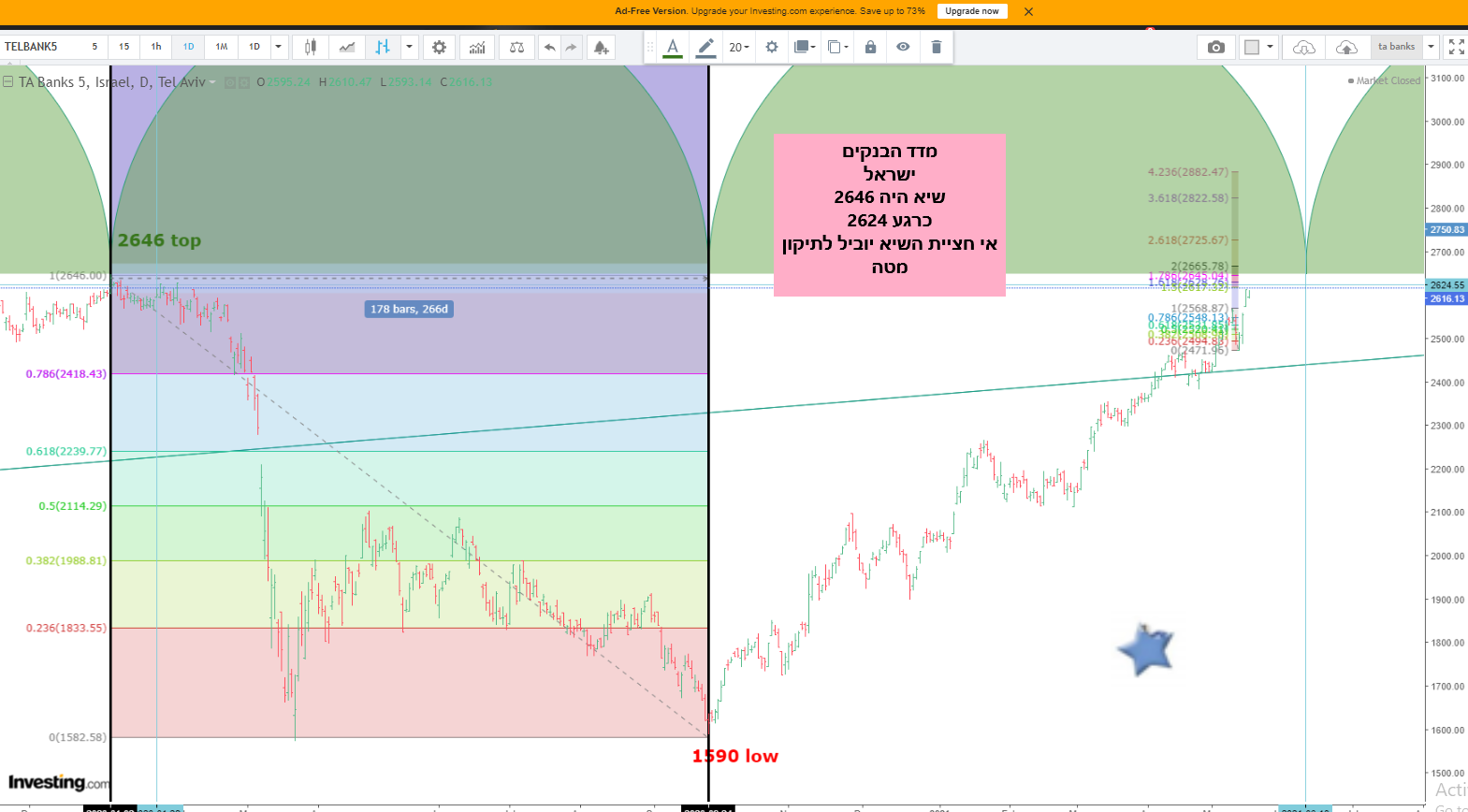Screen dimensions: 1468x812
Task: Select the highlighted blue 1D timeframe
Action: [189, 47]
